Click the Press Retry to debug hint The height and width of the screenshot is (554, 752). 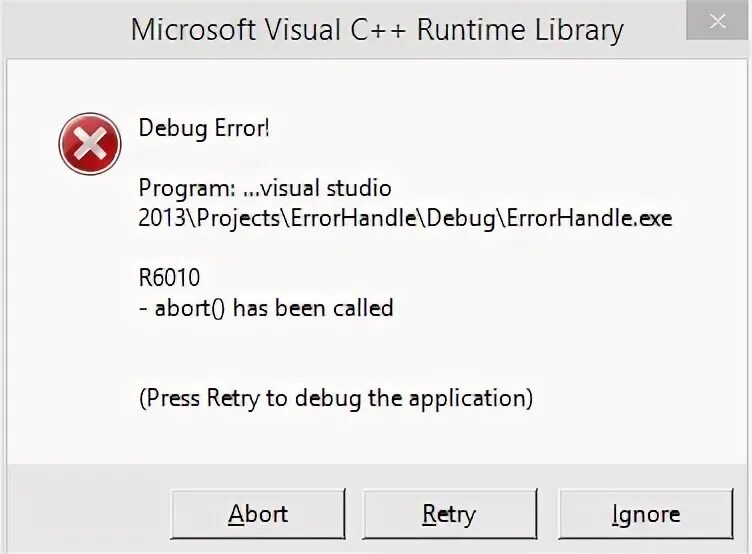[x=336, y=398]
